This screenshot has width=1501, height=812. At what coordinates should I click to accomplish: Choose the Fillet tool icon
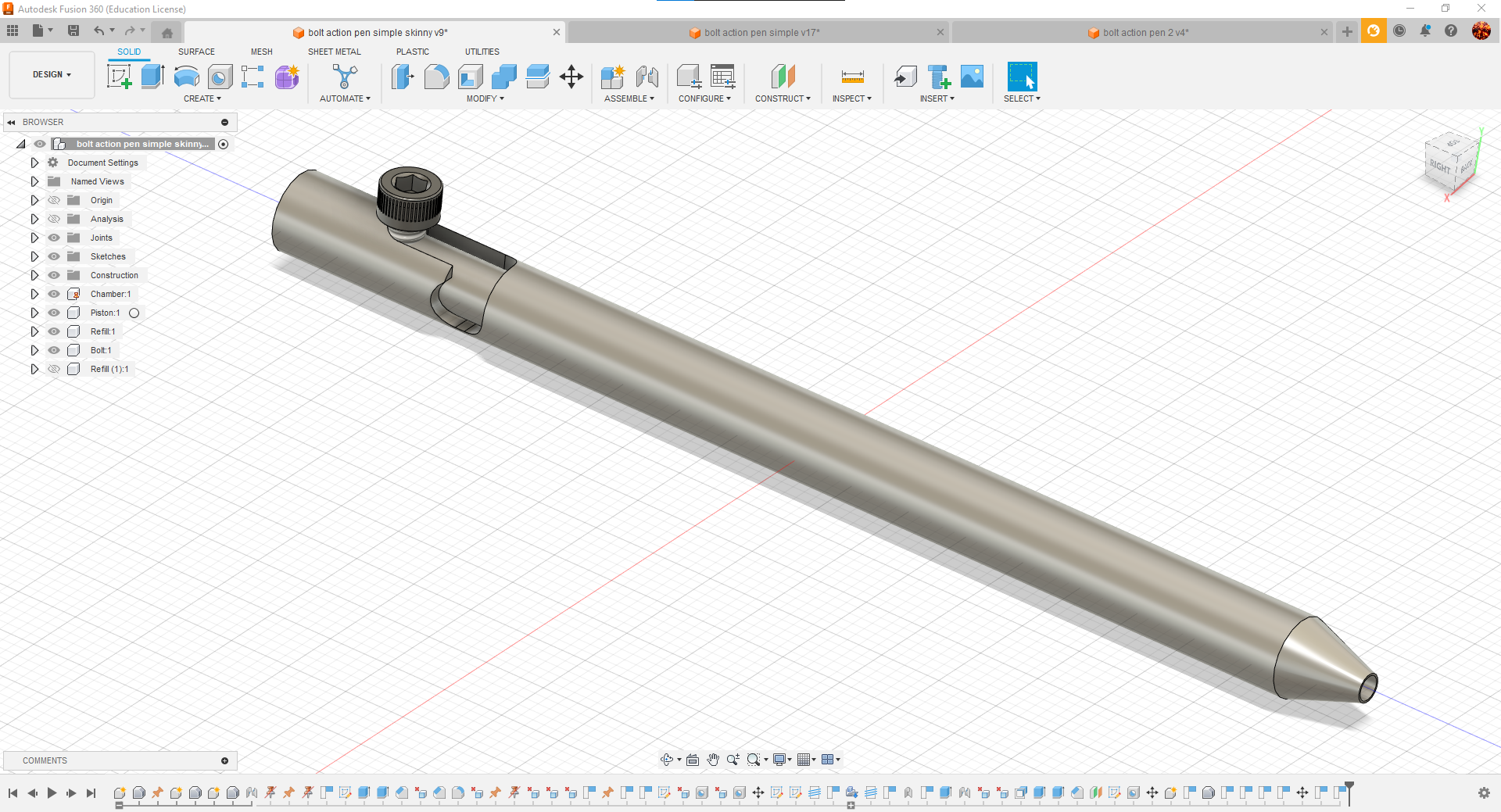(436, 77)
